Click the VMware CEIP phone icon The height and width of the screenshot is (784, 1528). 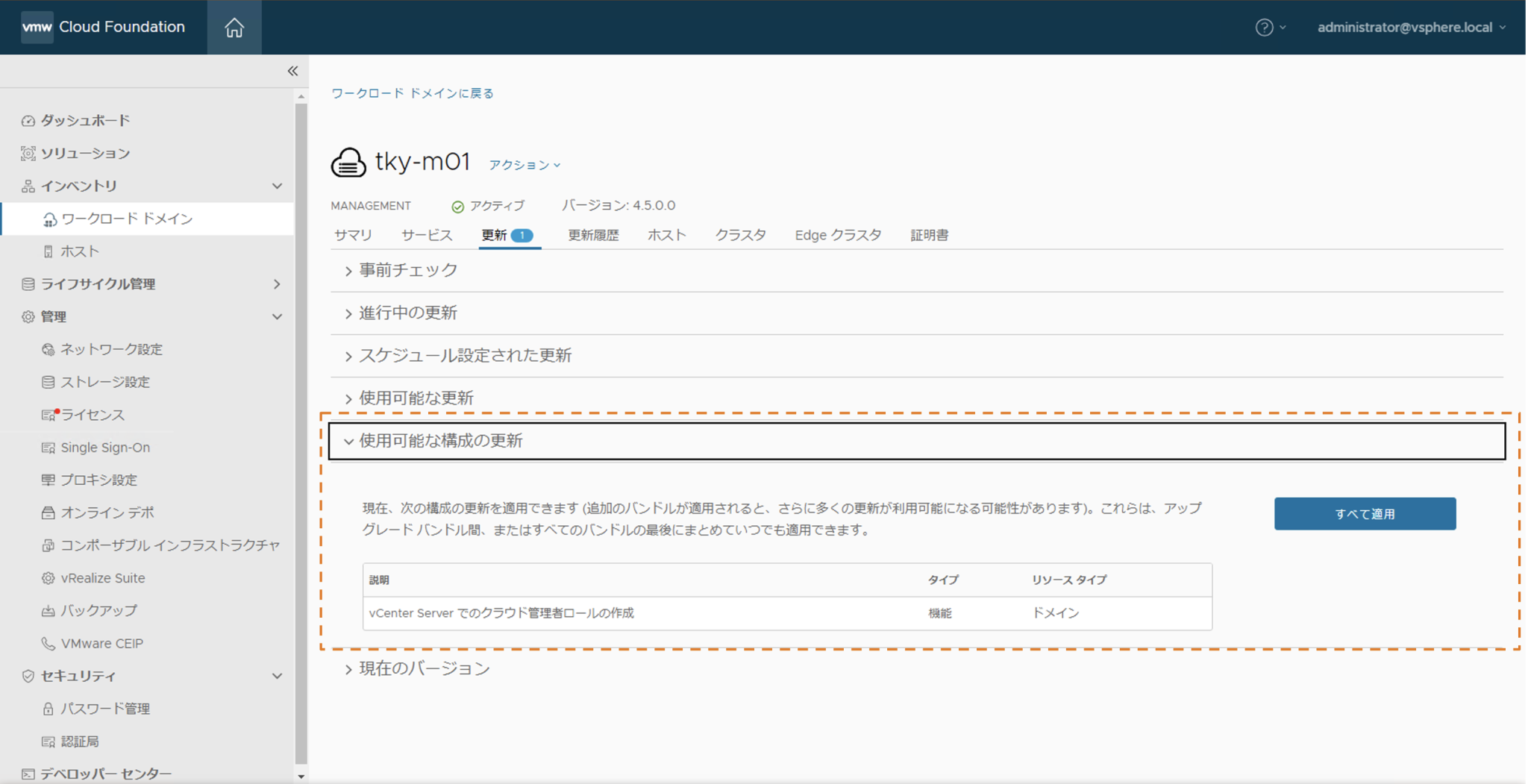click(48, 644)
